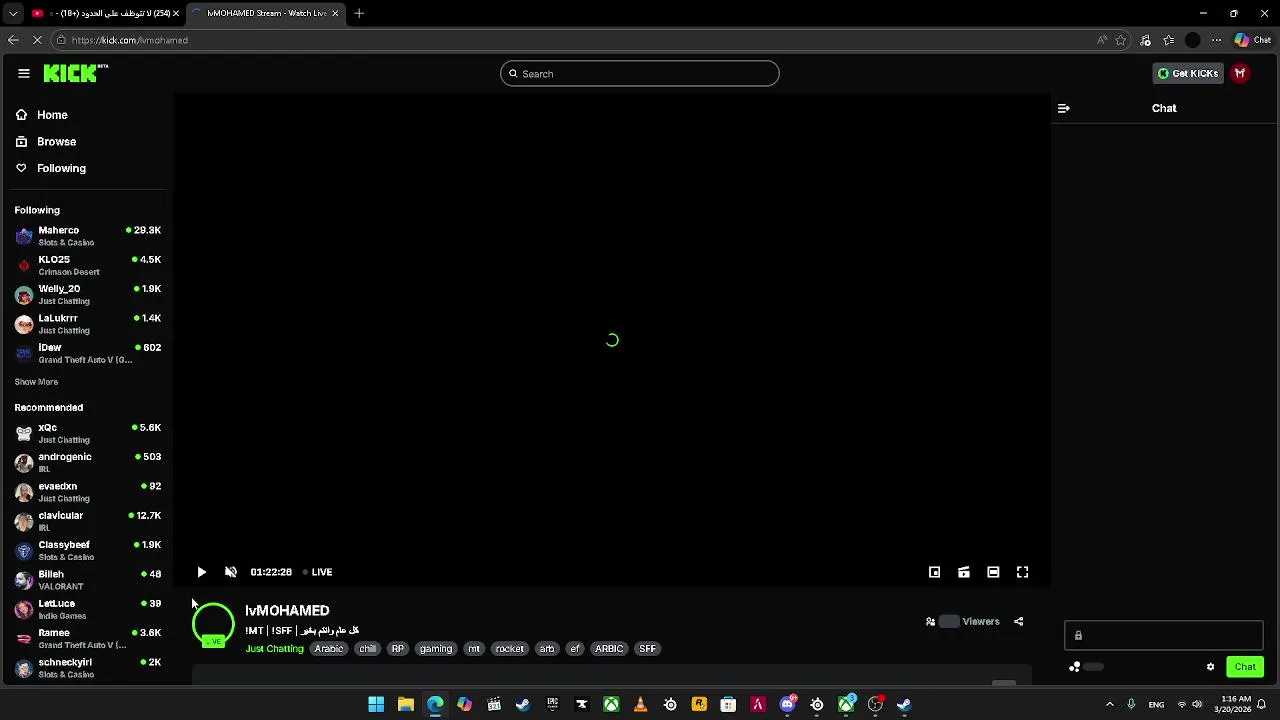Open the Kick hamburger sidebar menu

coord(24,73)
